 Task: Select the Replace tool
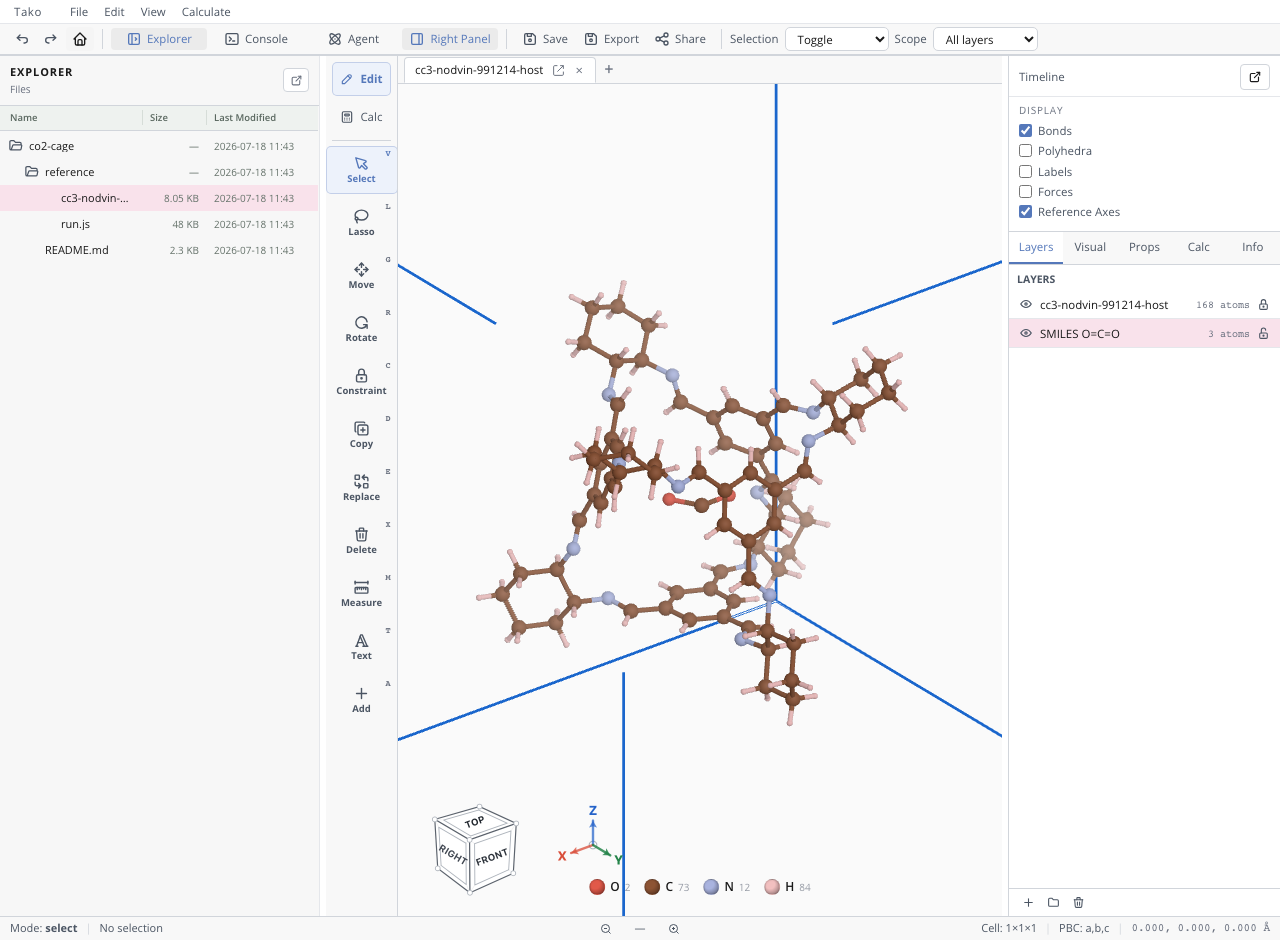click(361, 487)
